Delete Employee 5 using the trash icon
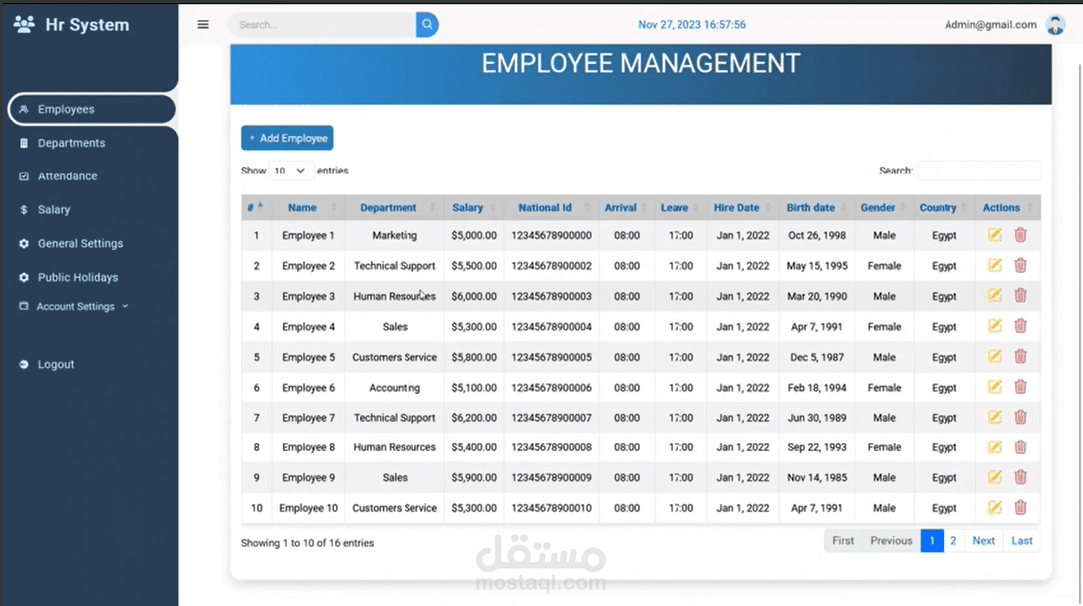Screen dimensions: 1083x606 [x=1020, y=356]
